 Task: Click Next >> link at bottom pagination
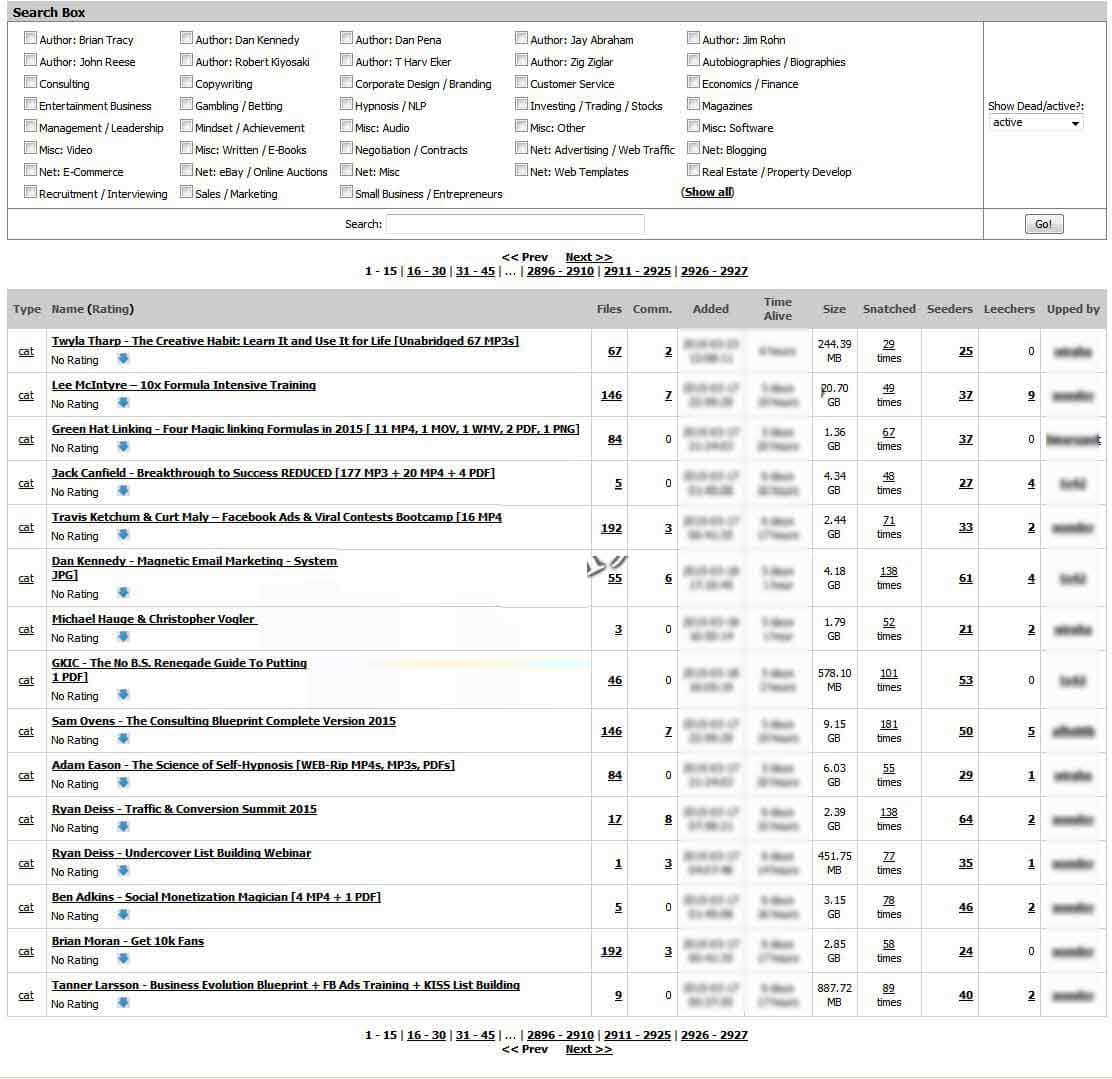589,1049
